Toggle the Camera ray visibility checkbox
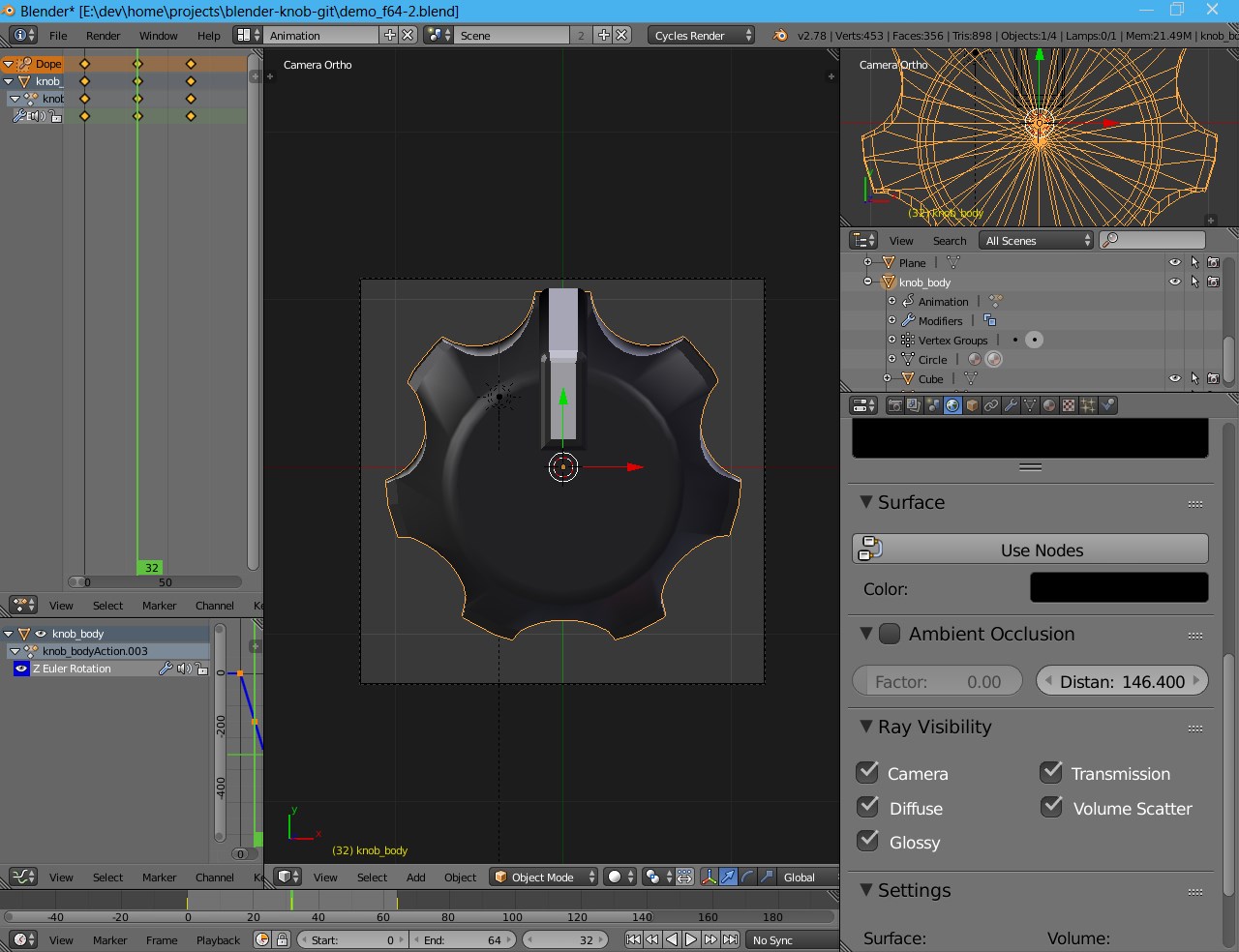This screenshot has width=1239, height=952. 867,772
